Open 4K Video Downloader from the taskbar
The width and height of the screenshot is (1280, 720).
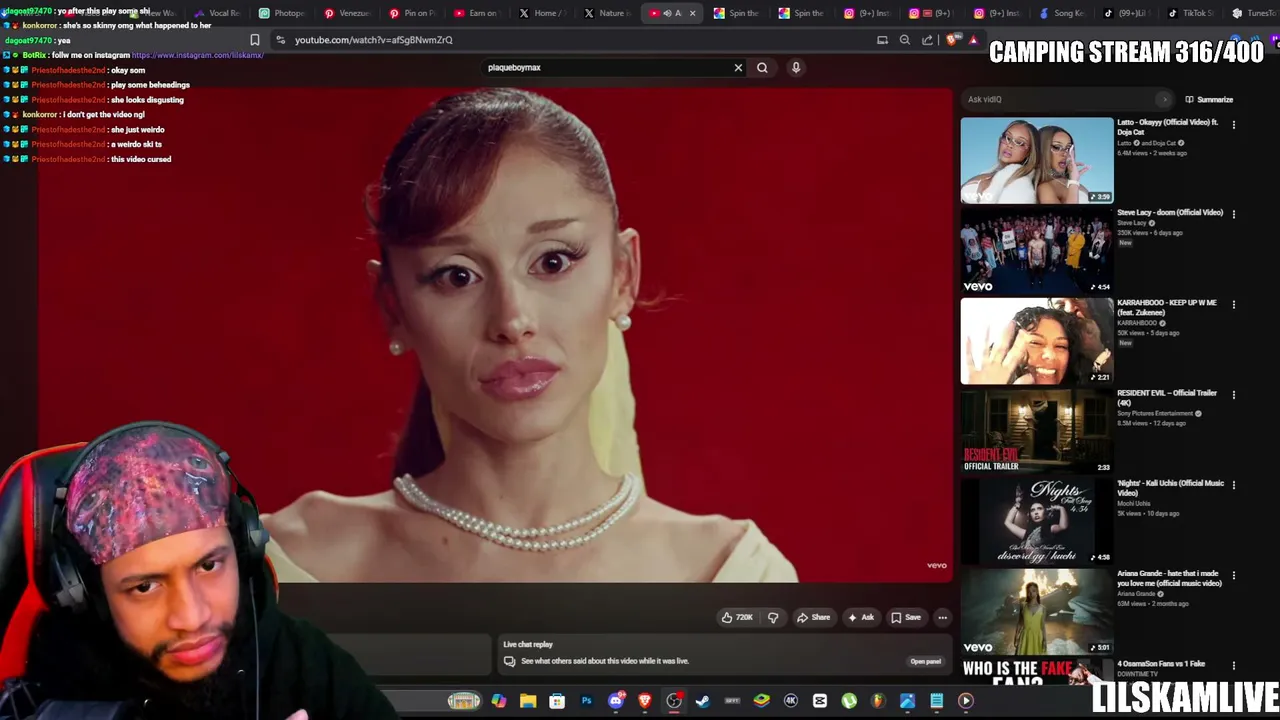pyautogui.click(x=791, y=701)
